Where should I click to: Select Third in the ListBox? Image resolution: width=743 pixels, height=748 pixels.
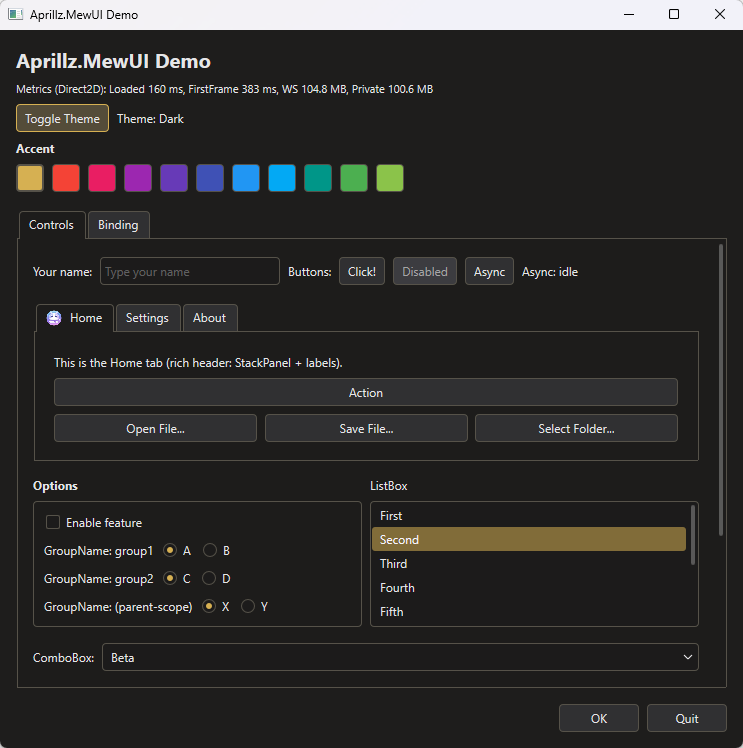(x=529, y=563)
